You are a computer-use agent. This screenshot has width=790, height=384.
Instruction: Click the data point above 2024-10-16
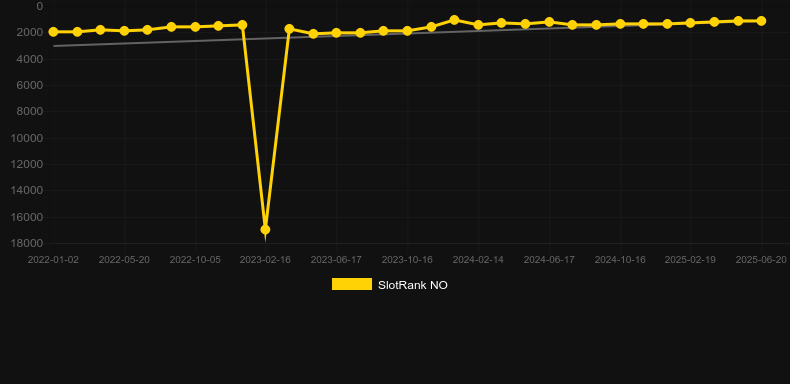[620, 24]
